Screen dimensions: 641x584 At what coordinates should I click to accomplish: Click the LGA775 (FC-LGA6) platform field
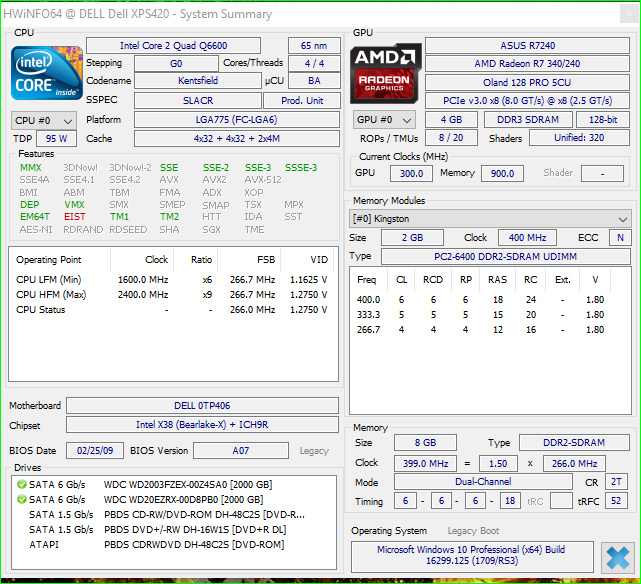(x=237, y=120)
